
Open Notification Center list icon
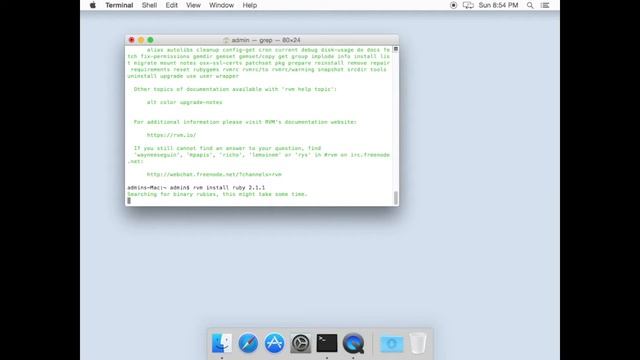(x=545, y=5)
